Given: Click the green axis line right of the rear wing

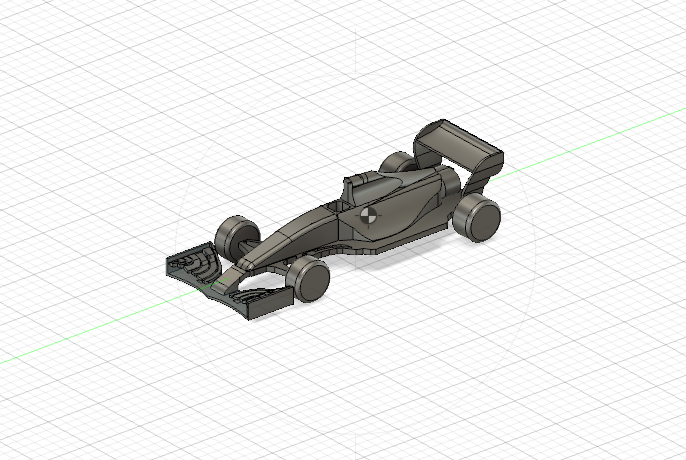Looking at the screenshot, I should point(586,144).
